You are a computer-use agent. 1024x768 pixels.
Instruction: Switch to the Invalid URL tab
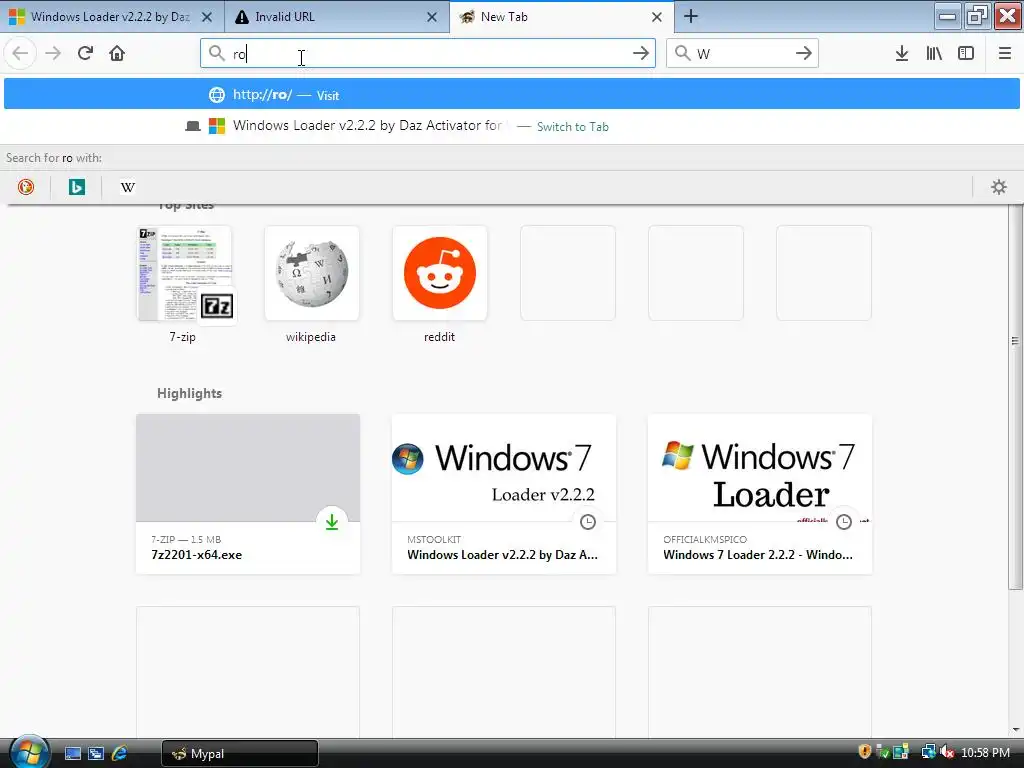pos(337,17)
